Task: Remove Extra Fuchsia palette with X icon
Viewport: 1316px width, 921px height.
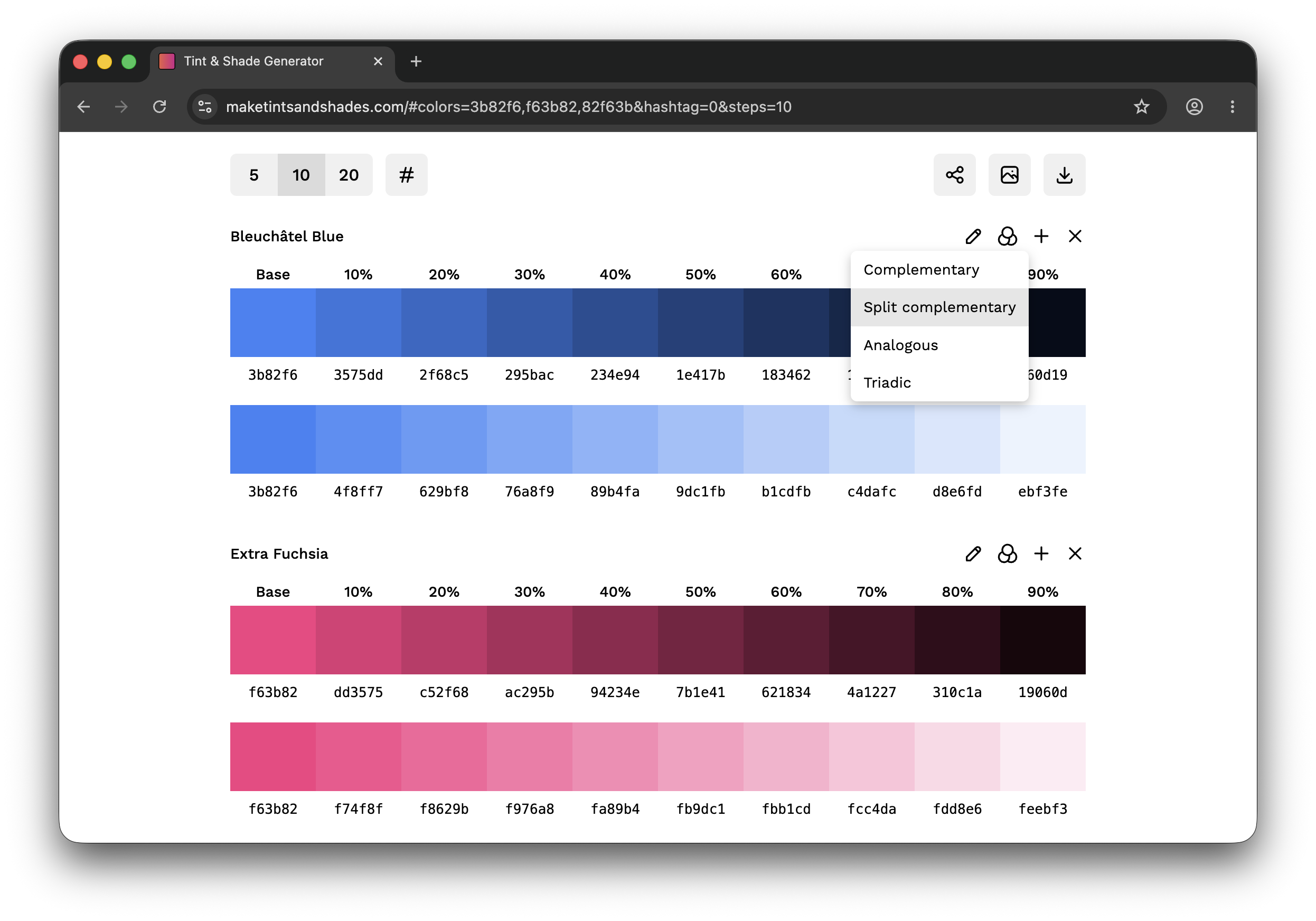Action: (1075, 553)
